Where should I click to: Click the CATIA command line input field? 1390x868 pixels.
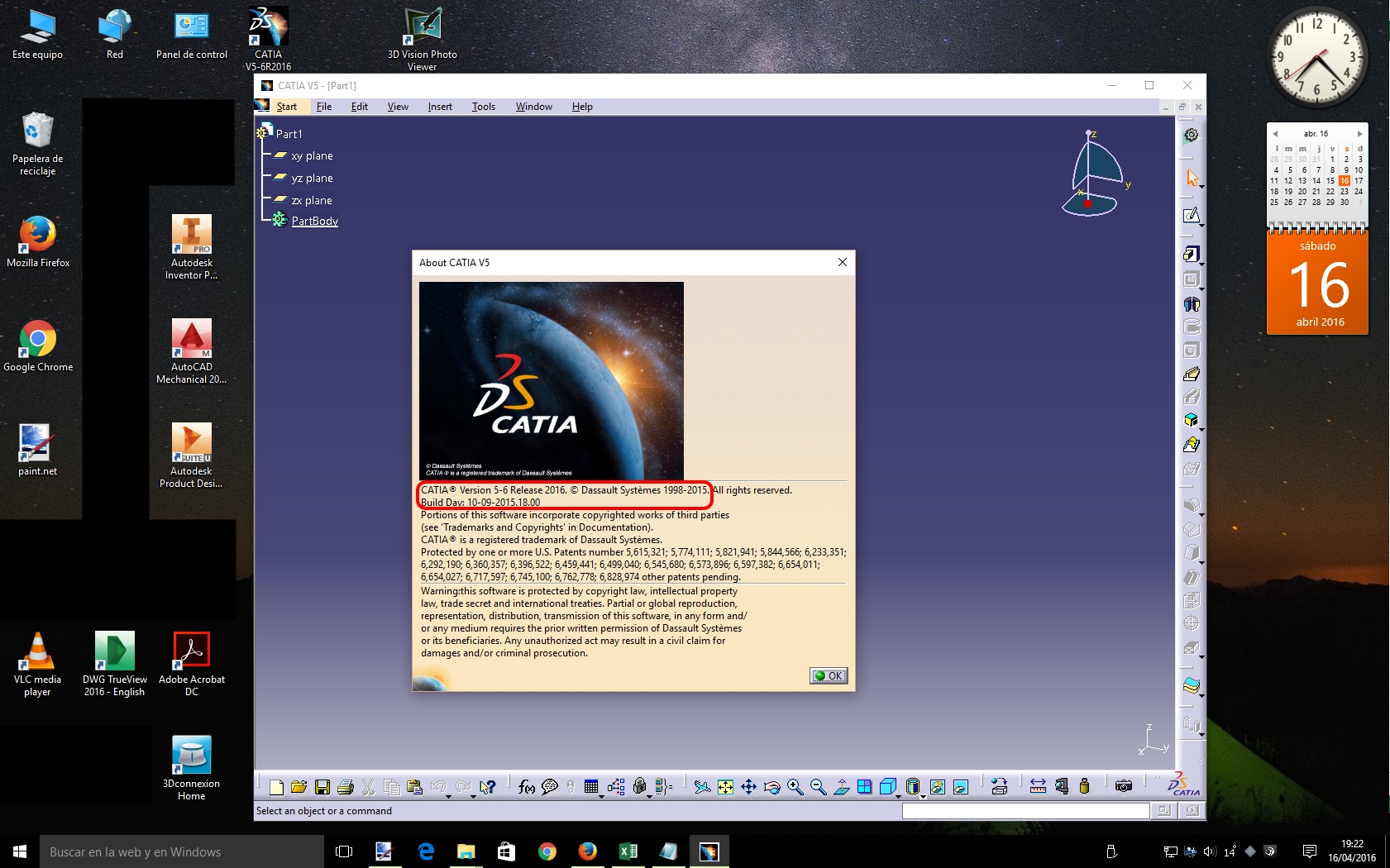[1025, 811]
